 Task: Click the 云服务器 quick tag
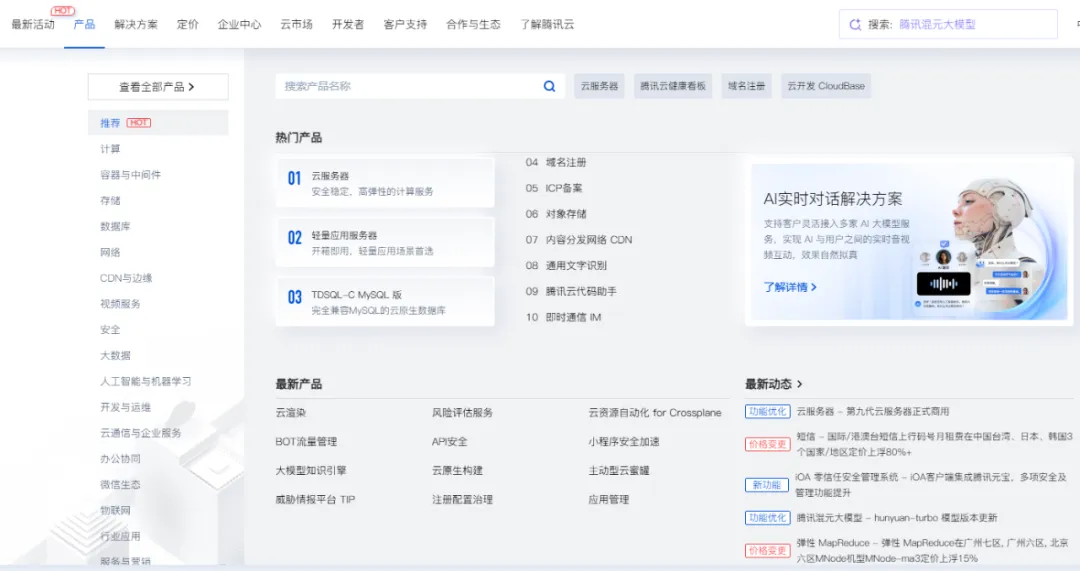(599, 86)
